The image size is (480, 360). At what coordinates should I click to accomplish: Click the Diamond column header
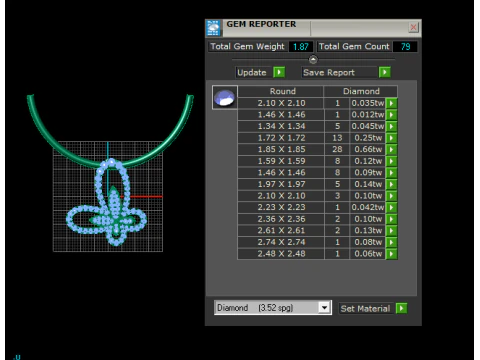pos(361,91)
